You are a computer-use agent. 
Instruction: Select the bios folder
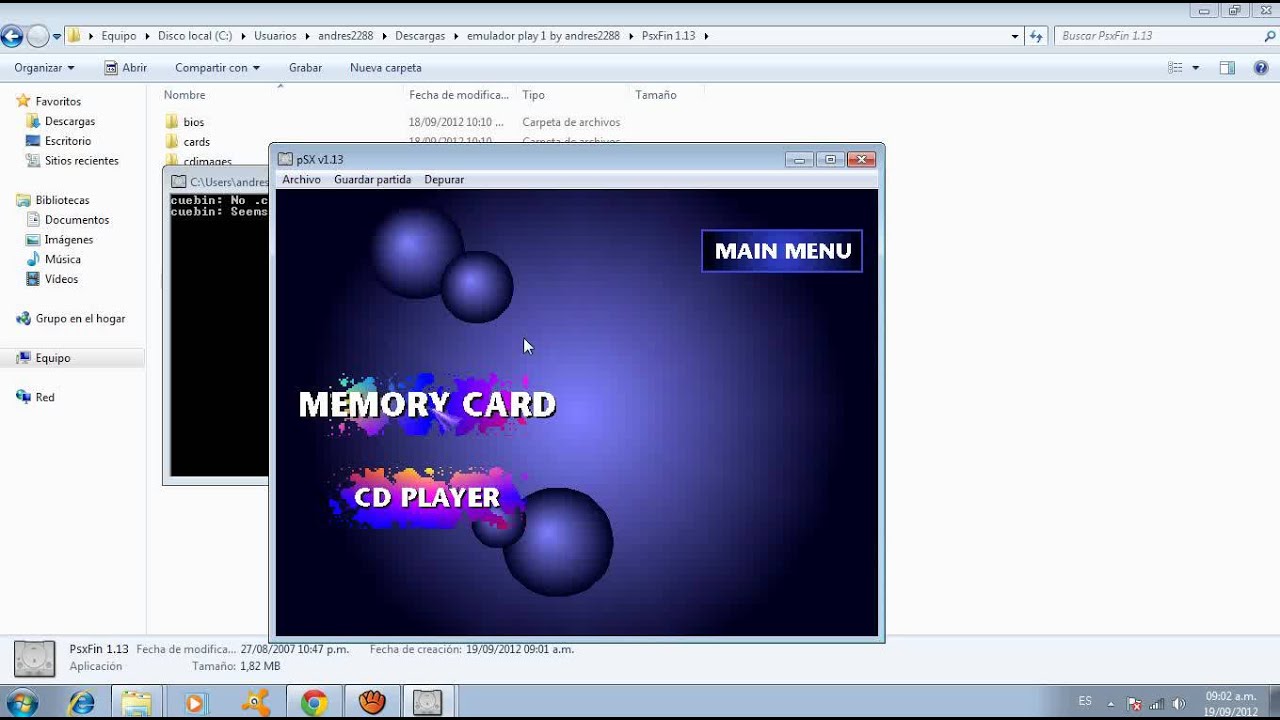[x=193, y=122]
